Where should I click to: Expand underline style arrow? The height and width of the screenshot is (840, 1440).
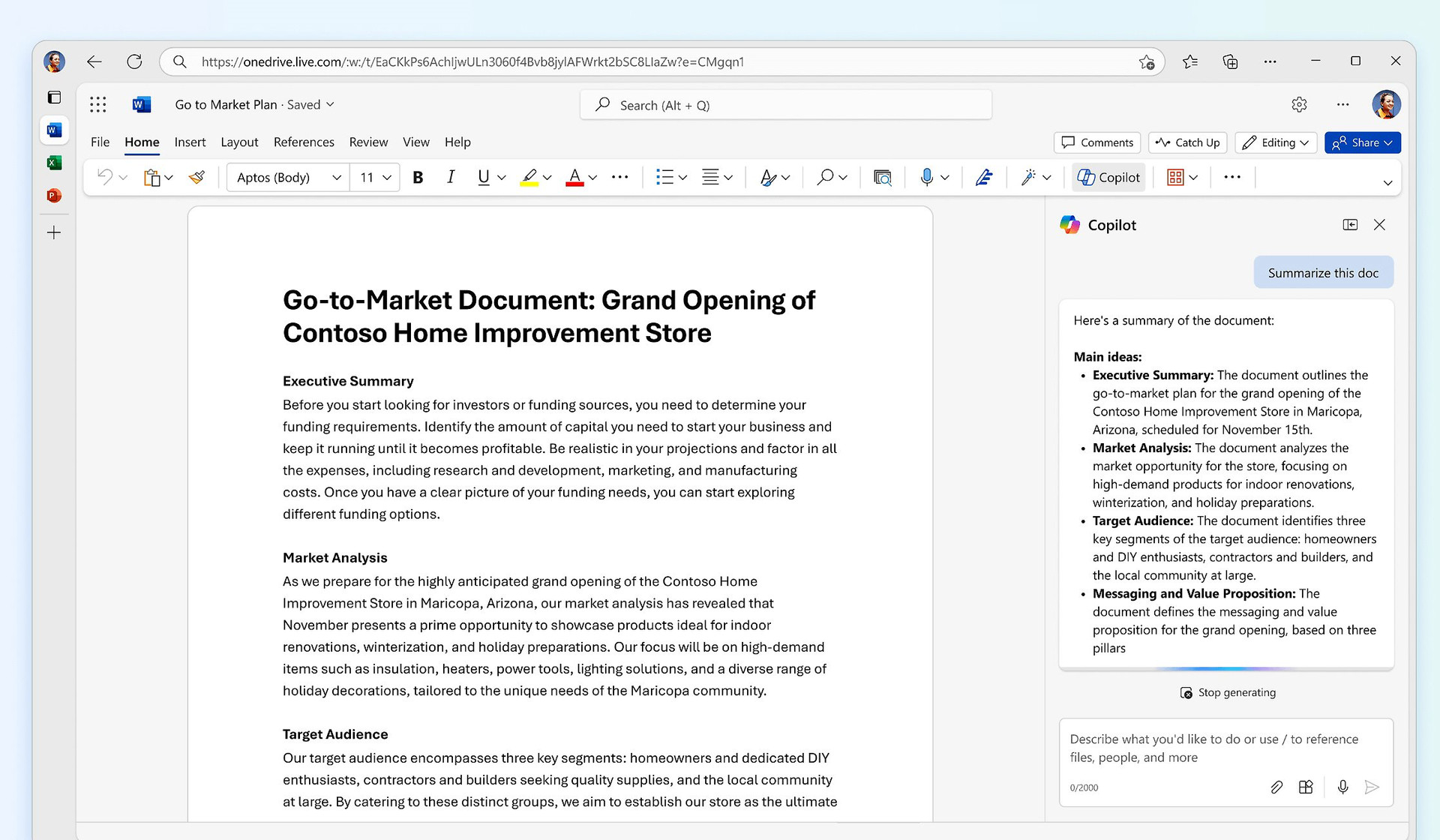point(502,178)
